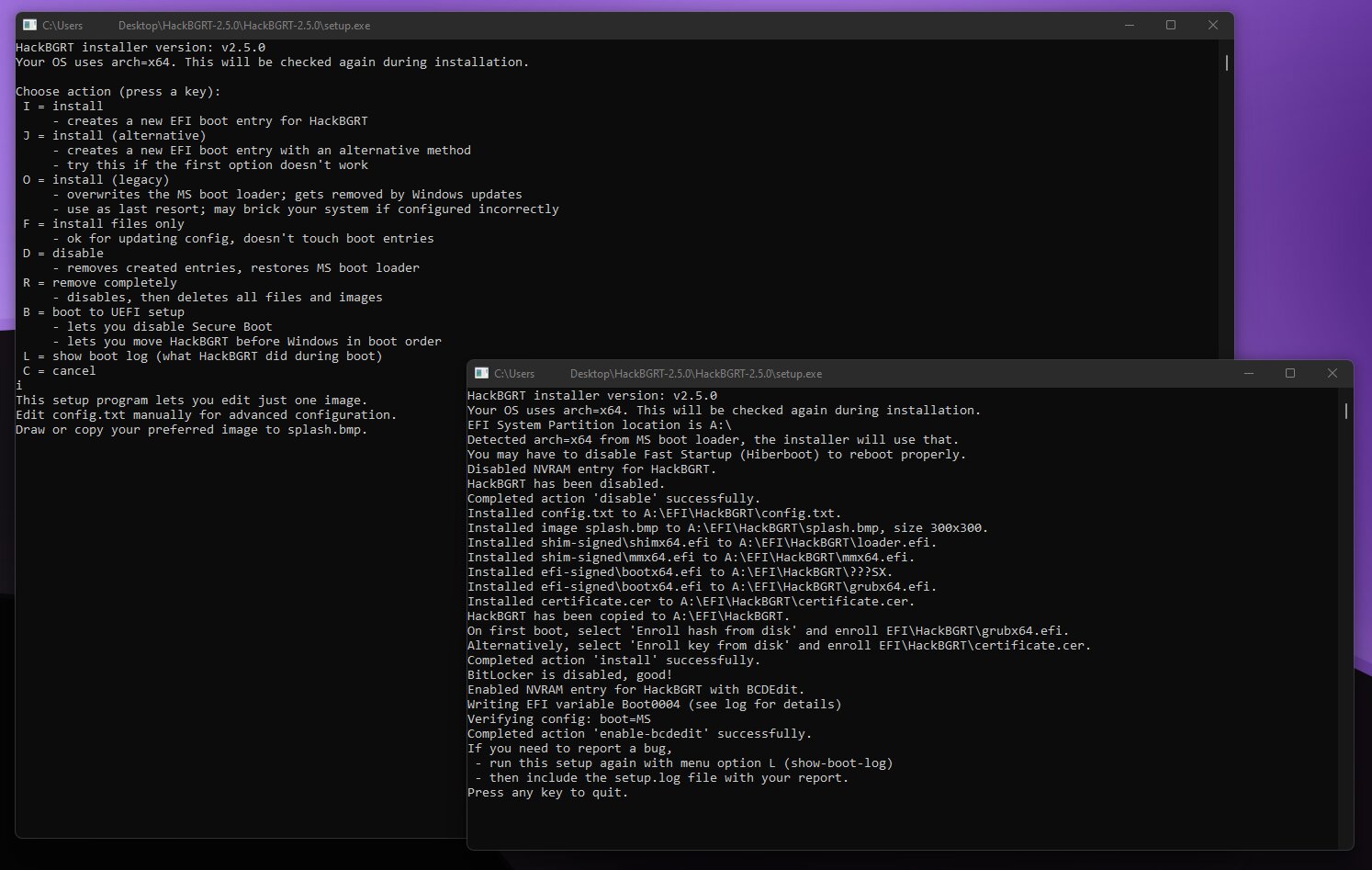This screenshot has height=870, width=1372.
Task: Click 'lets you disable Secure Boot' line
Action: (163, 327)
